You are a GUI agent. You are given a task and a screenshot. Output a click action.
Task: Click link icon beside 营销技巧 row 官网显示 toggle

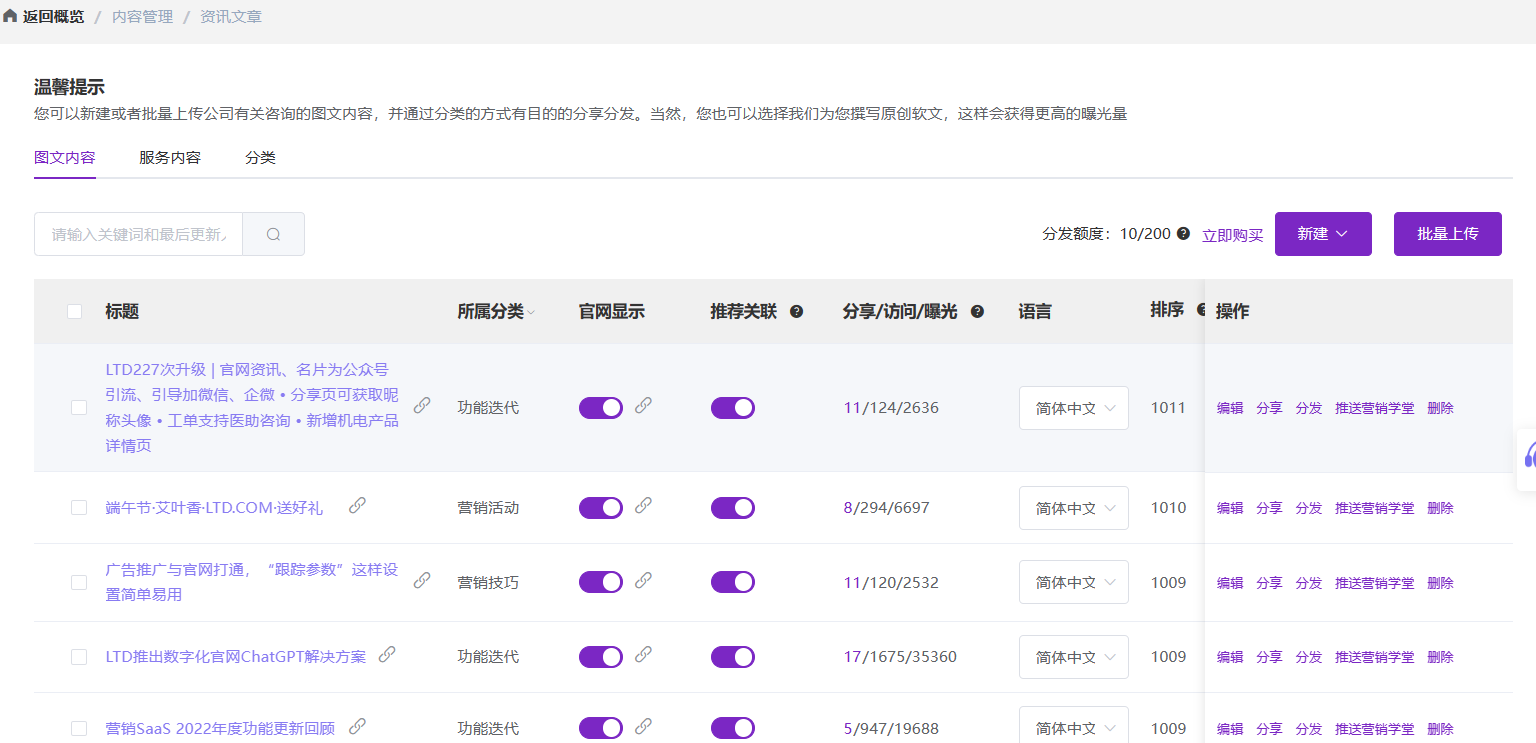[644, 580]
